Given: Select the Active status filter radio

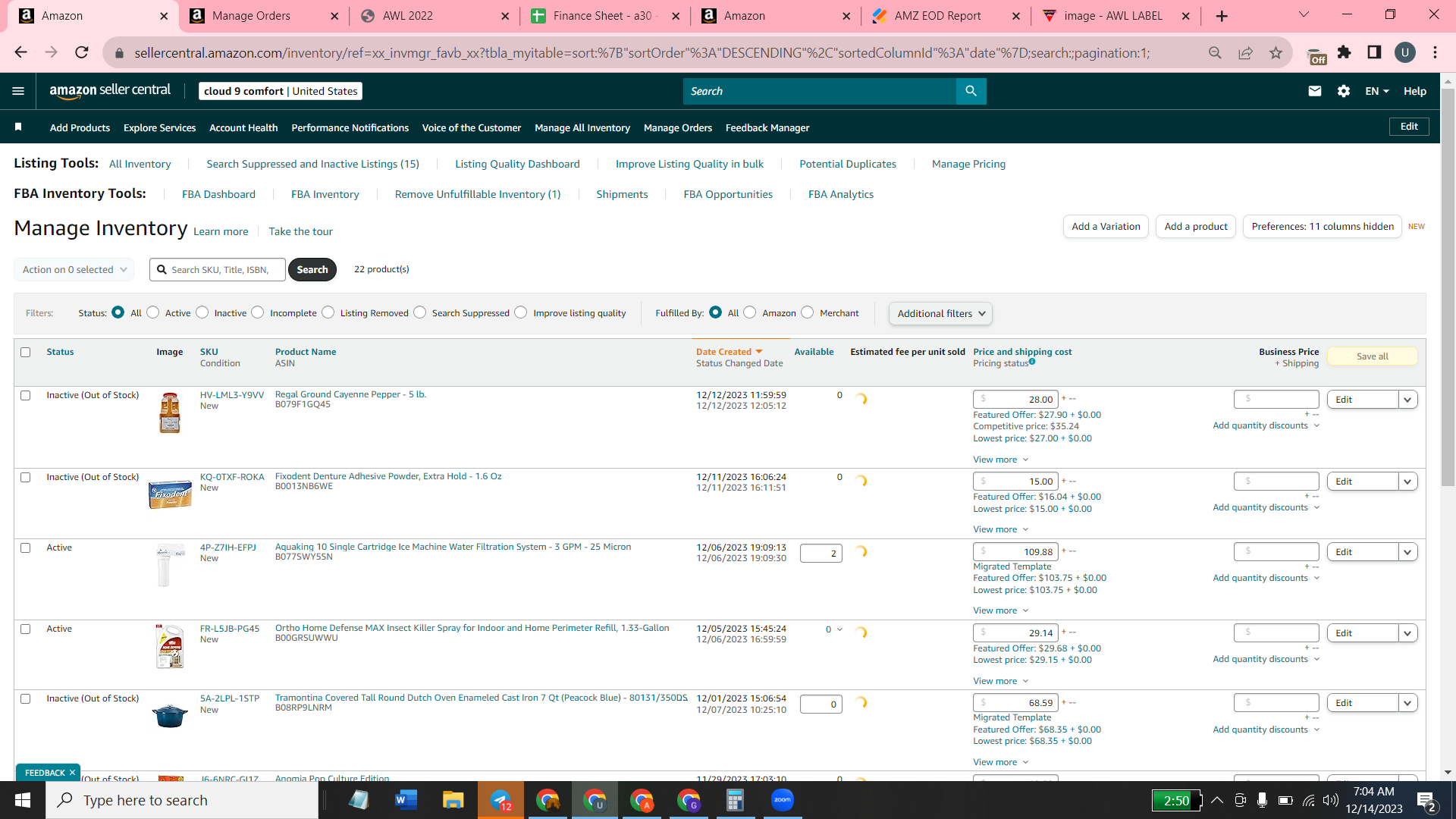Looking at the screenshot, I should pyautogui.click(x=153, y=312).
